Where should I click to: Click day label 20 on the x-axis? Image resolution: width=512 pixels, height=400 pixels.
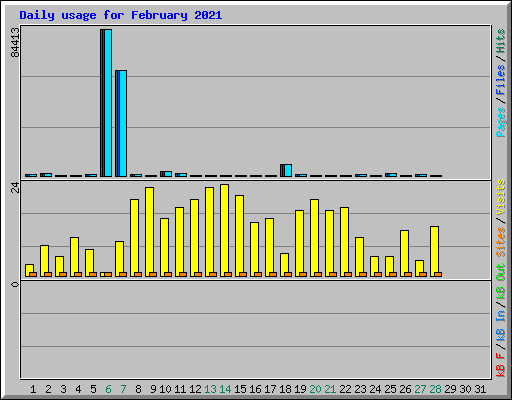point(315,389)
